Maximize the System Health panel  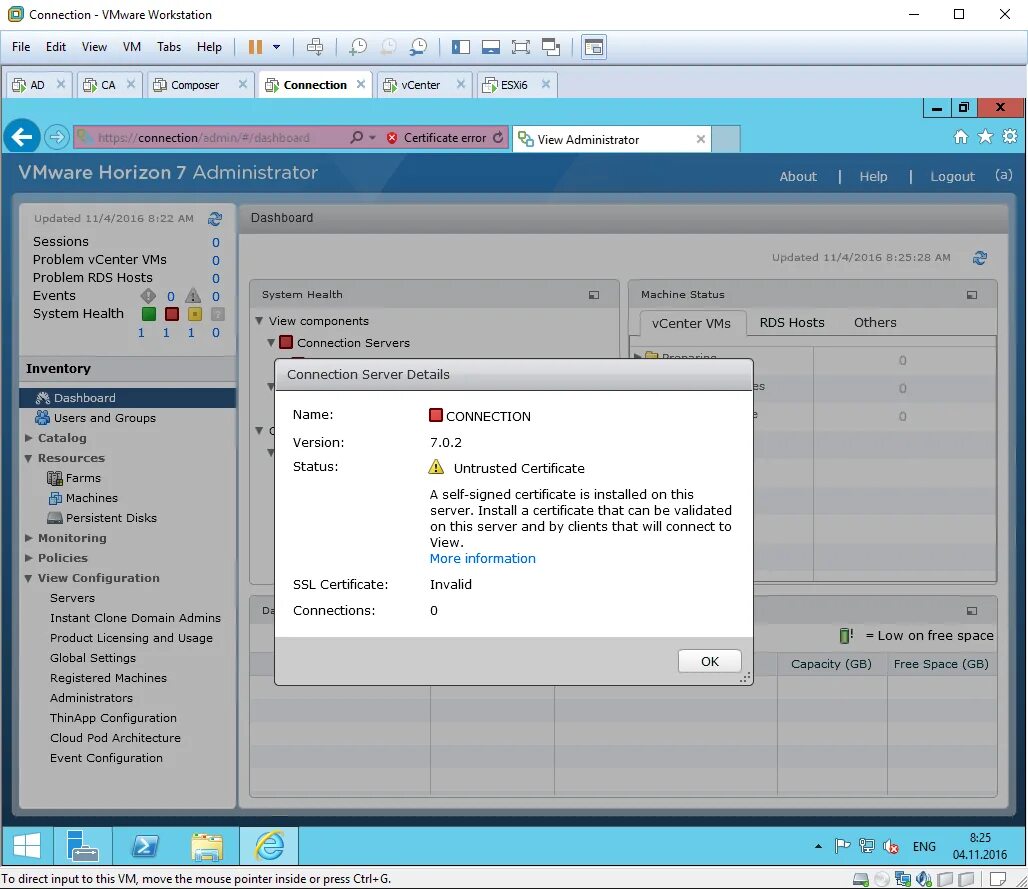pos(593,295)
